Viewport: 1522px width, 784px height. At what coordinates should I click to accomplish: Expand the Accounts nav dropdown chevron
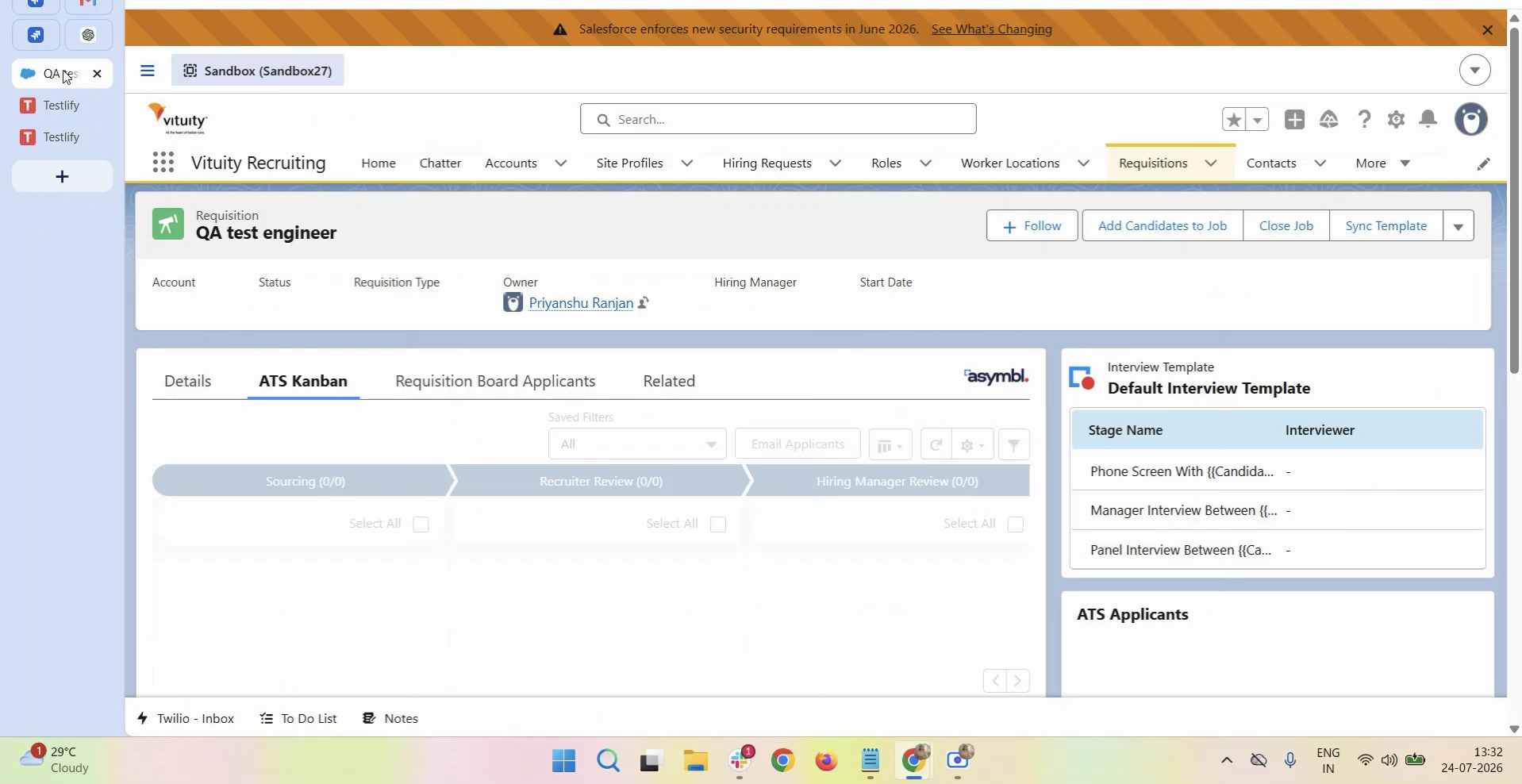coord(561,163)
